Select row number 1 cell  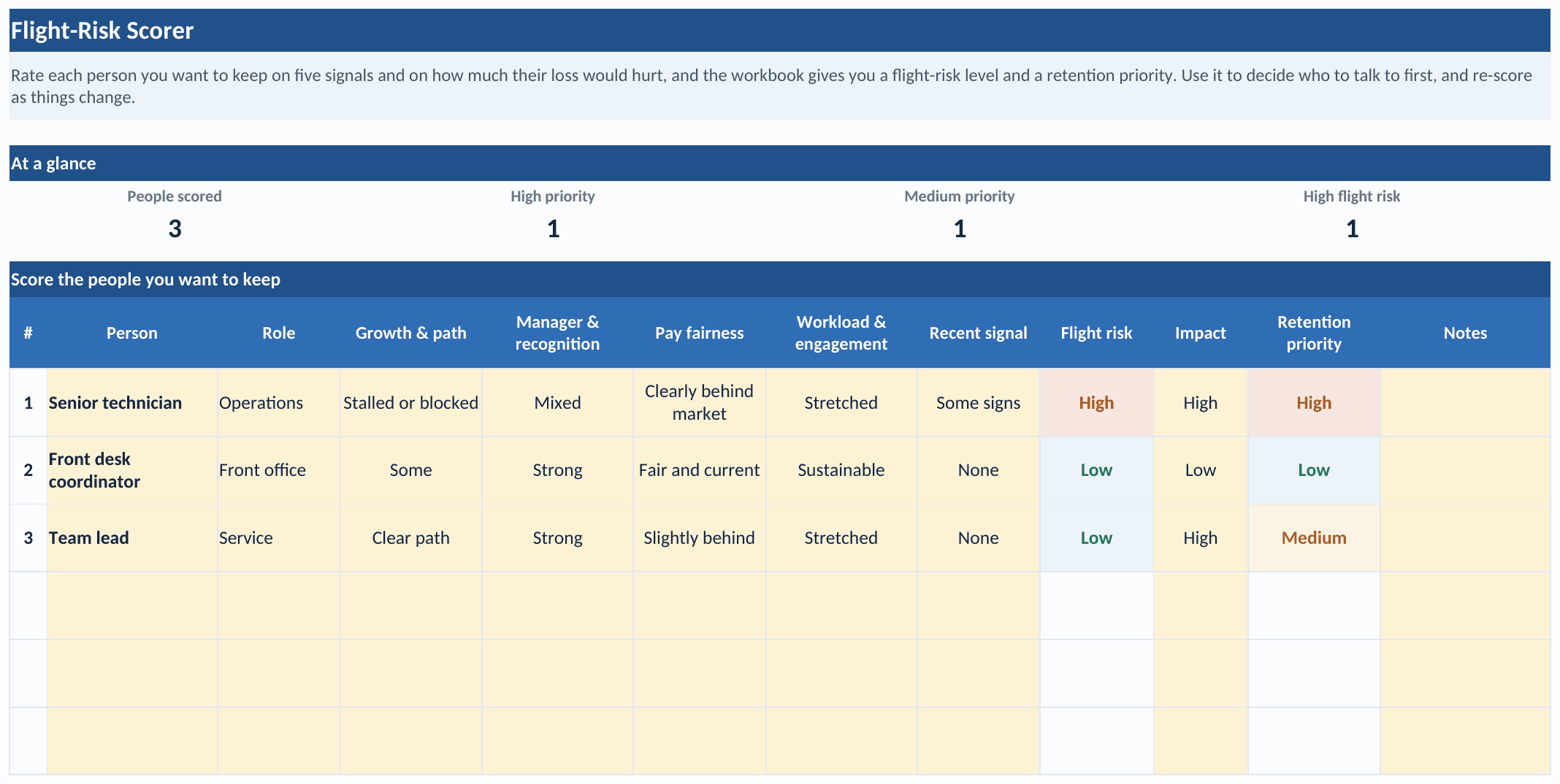coord(28,403)
